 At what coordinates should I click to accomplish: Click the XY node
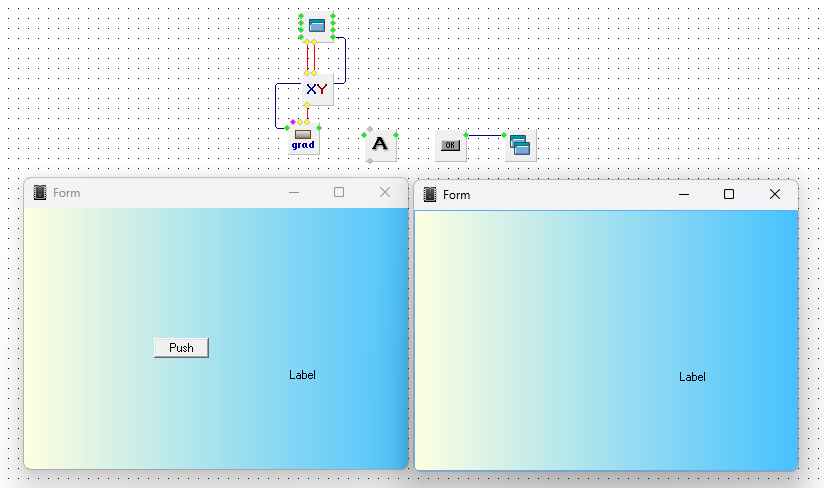click(x=317, y=90)
